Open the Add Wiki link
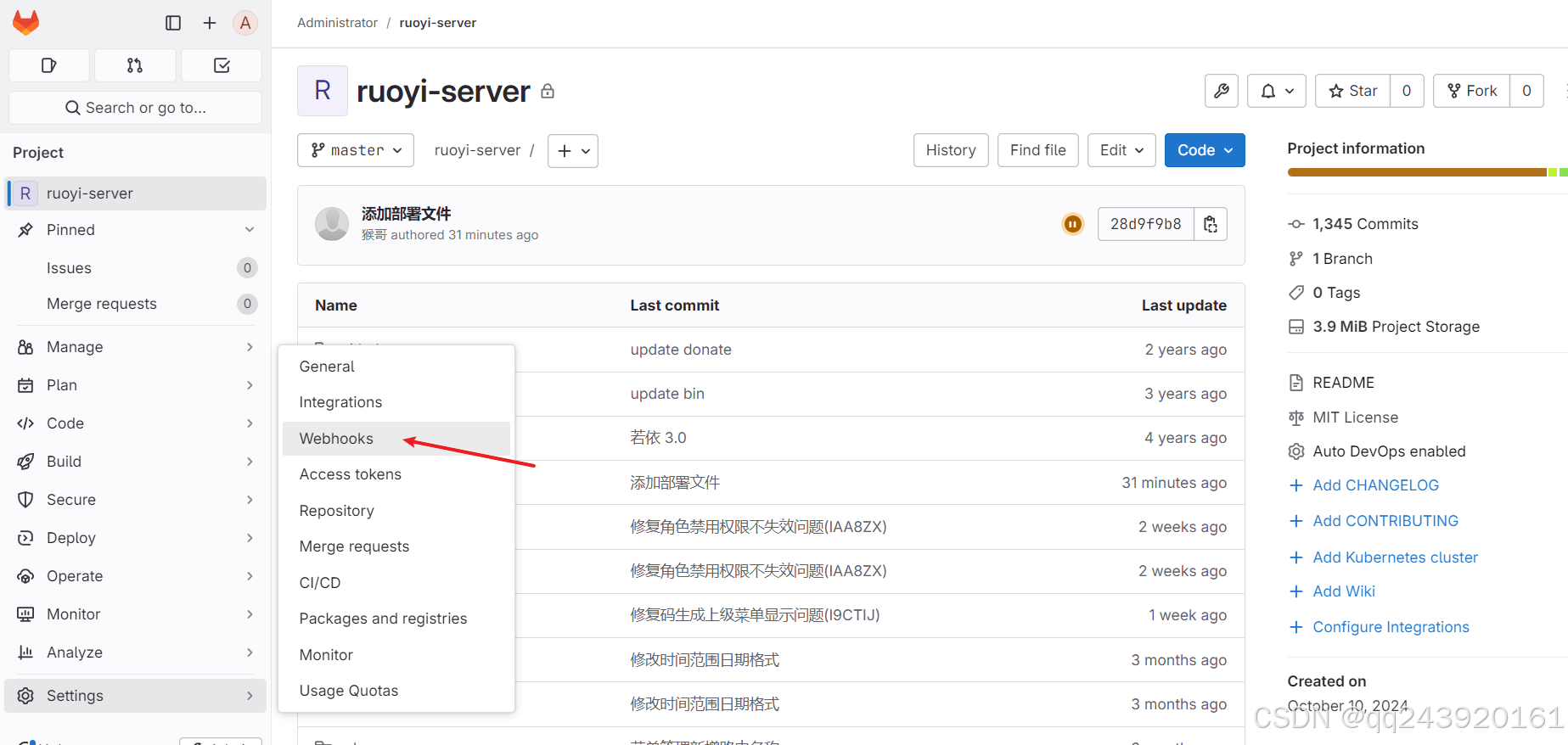 pyautogui.click(x=1344, y=591)
